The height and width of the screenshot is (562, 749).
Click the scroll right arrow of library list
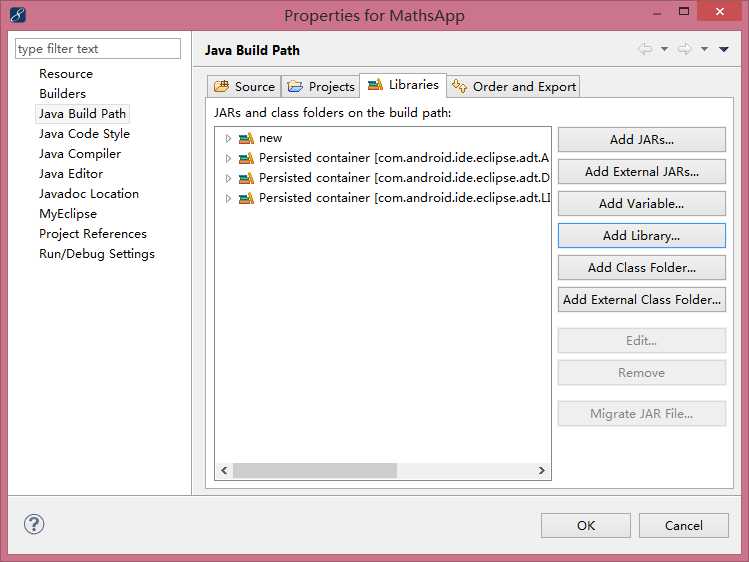542,470
